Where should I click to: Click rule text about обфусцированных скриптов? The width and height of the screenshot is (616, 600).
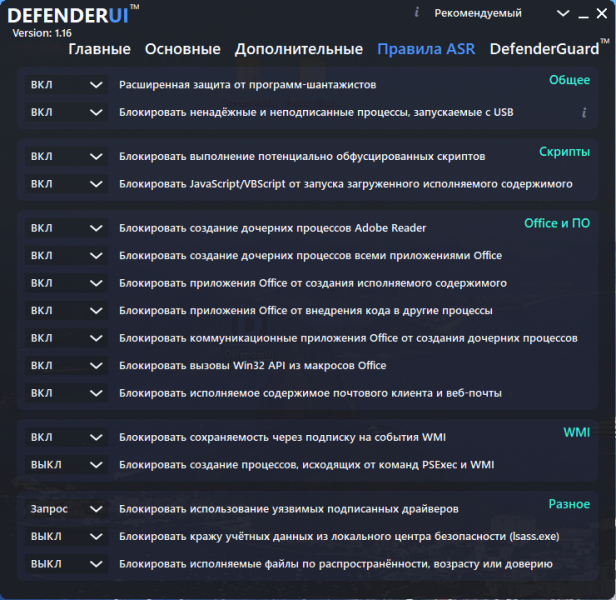coord(302,156)
